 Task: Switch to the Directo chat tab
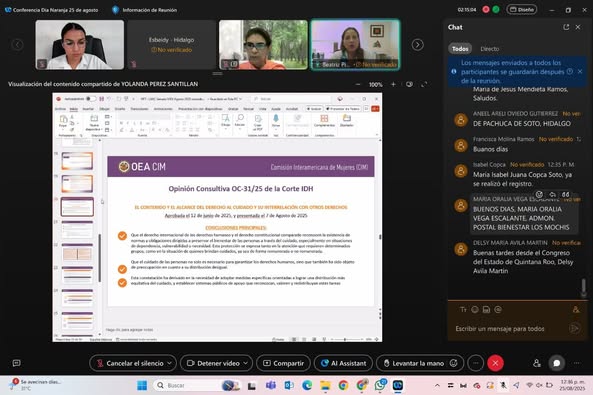pos(490,49)
